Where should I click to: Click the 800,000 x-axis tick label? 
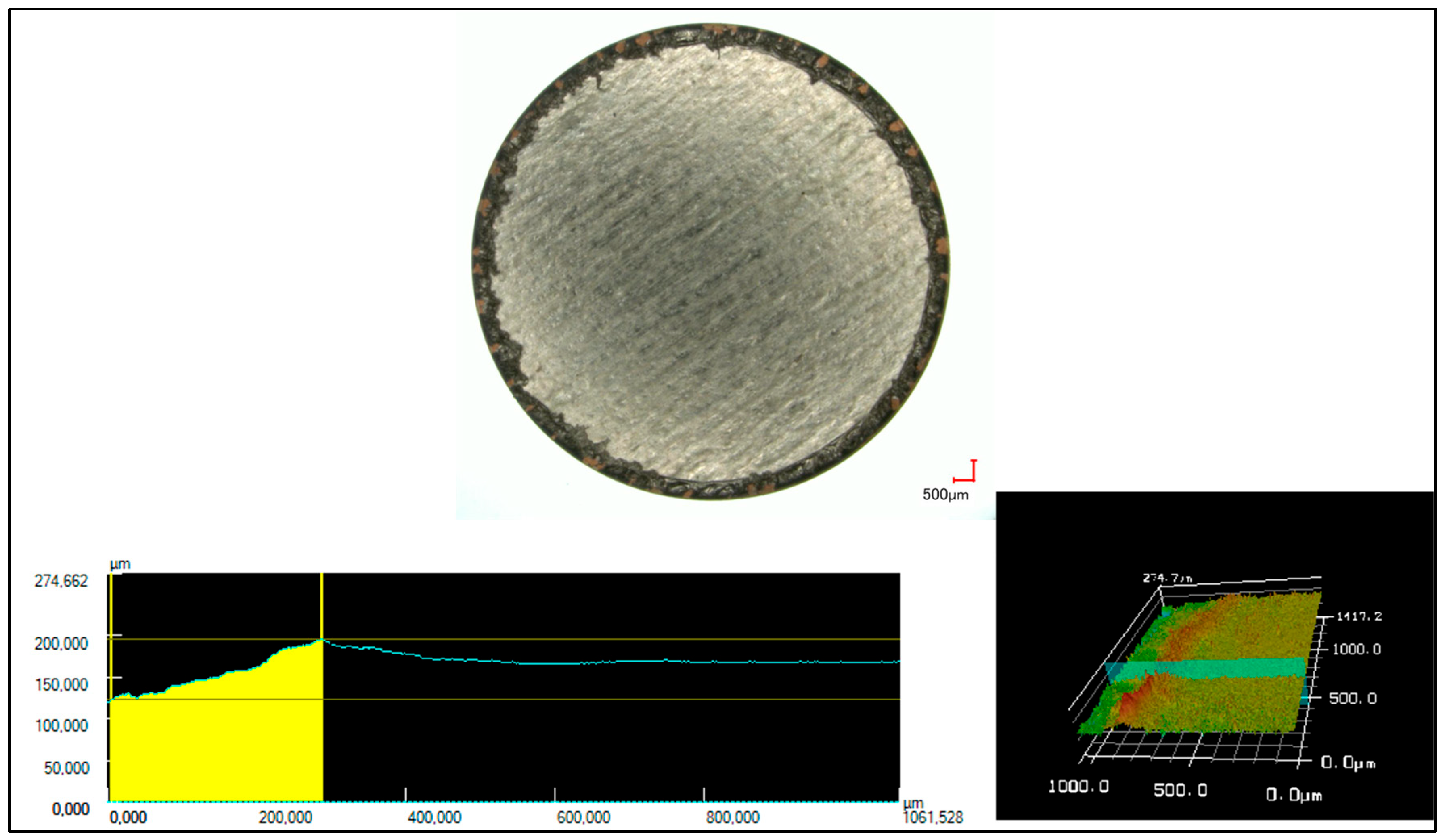coord(733,817)
